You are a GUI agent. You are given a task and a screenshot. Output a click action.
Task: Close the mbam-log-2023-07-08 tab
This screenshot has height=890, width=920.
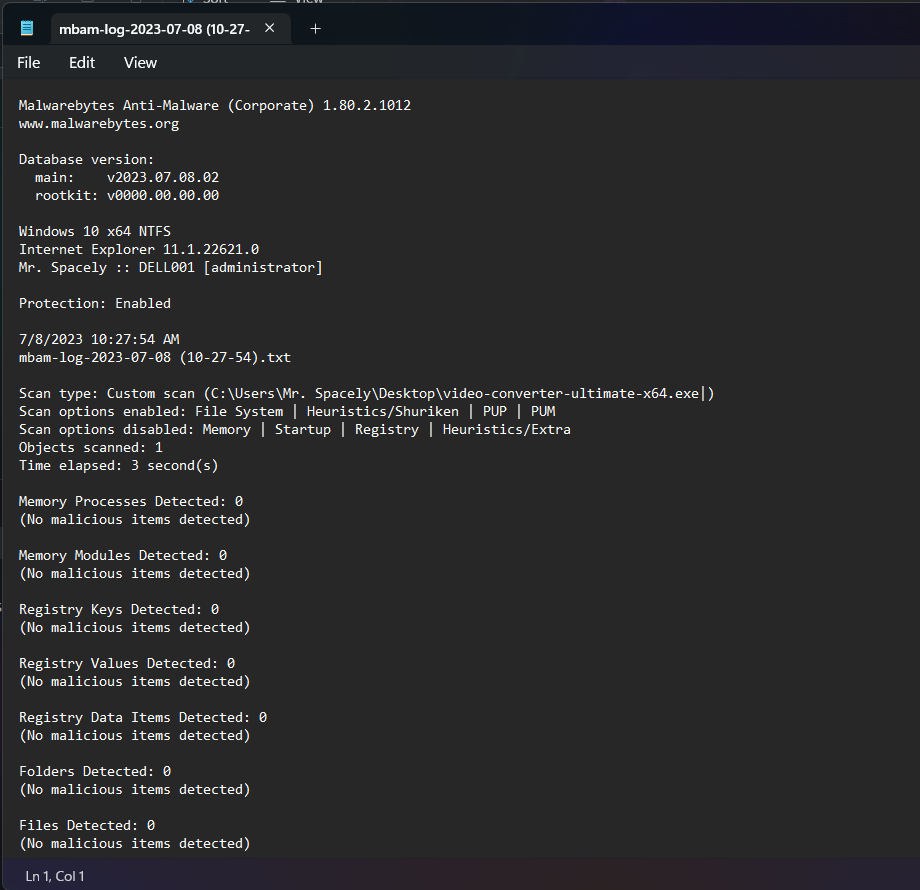[x=269, y=28]
